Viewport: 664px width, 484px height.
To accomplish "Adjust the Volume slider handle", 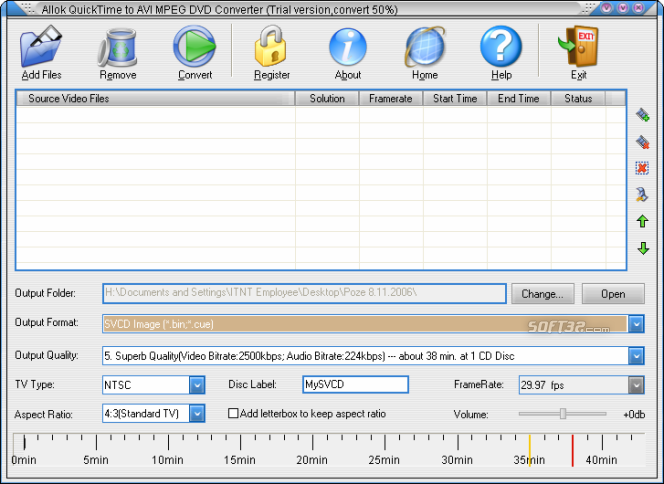I will [563, 414].
